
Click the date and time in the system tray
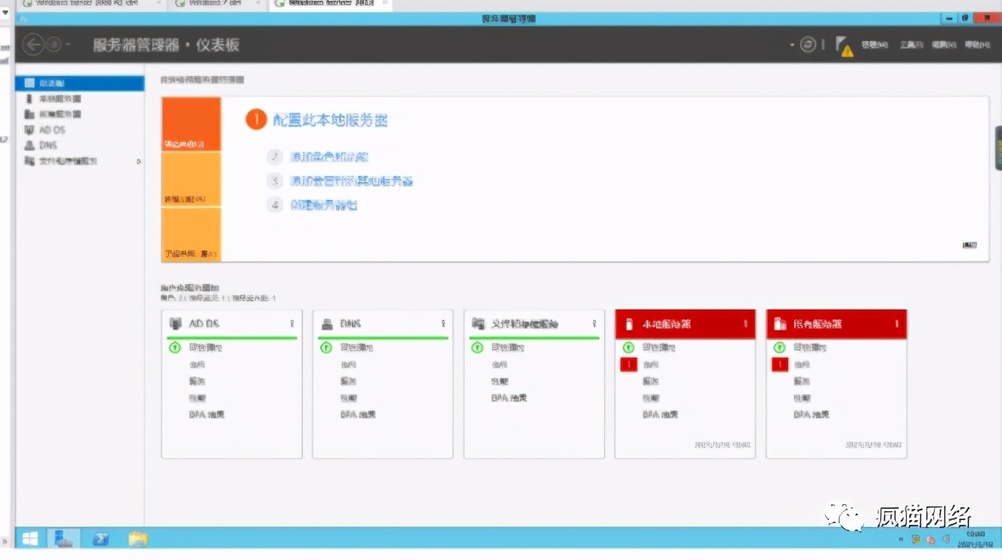pyautogui.click(x=975, y=539)
